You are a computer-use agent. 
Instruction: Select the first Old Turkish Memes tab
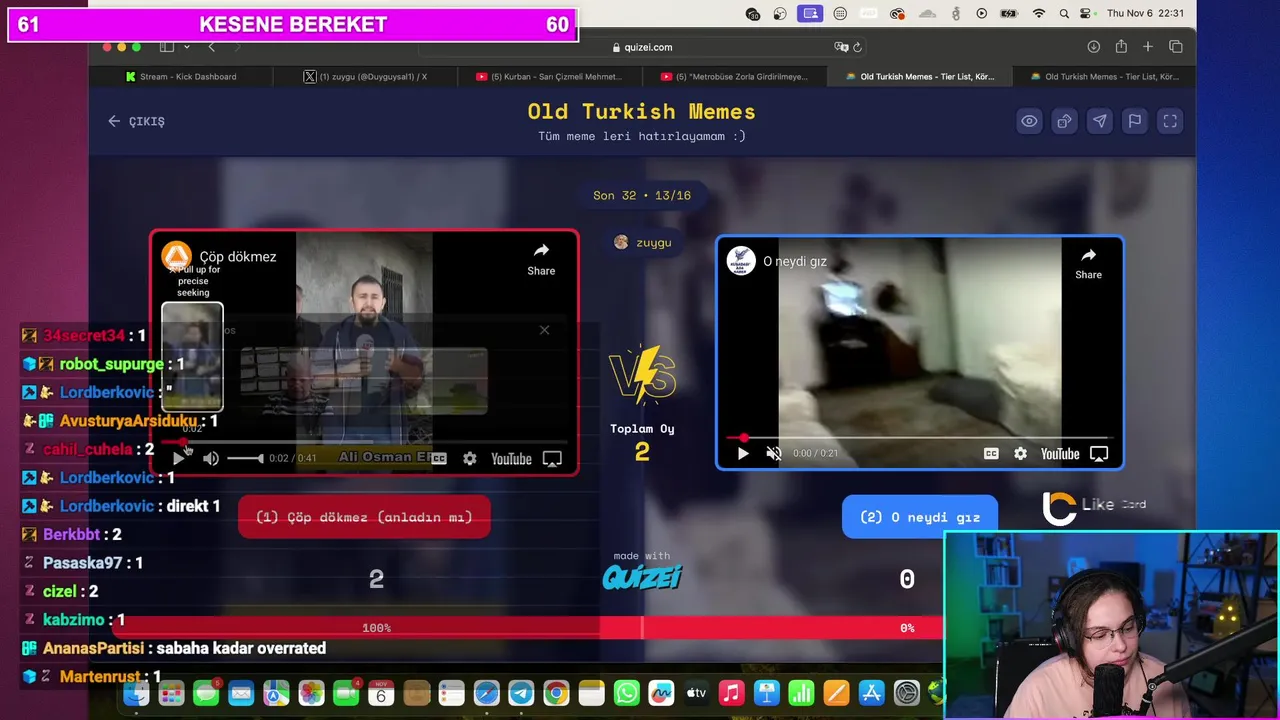(919, 77)
